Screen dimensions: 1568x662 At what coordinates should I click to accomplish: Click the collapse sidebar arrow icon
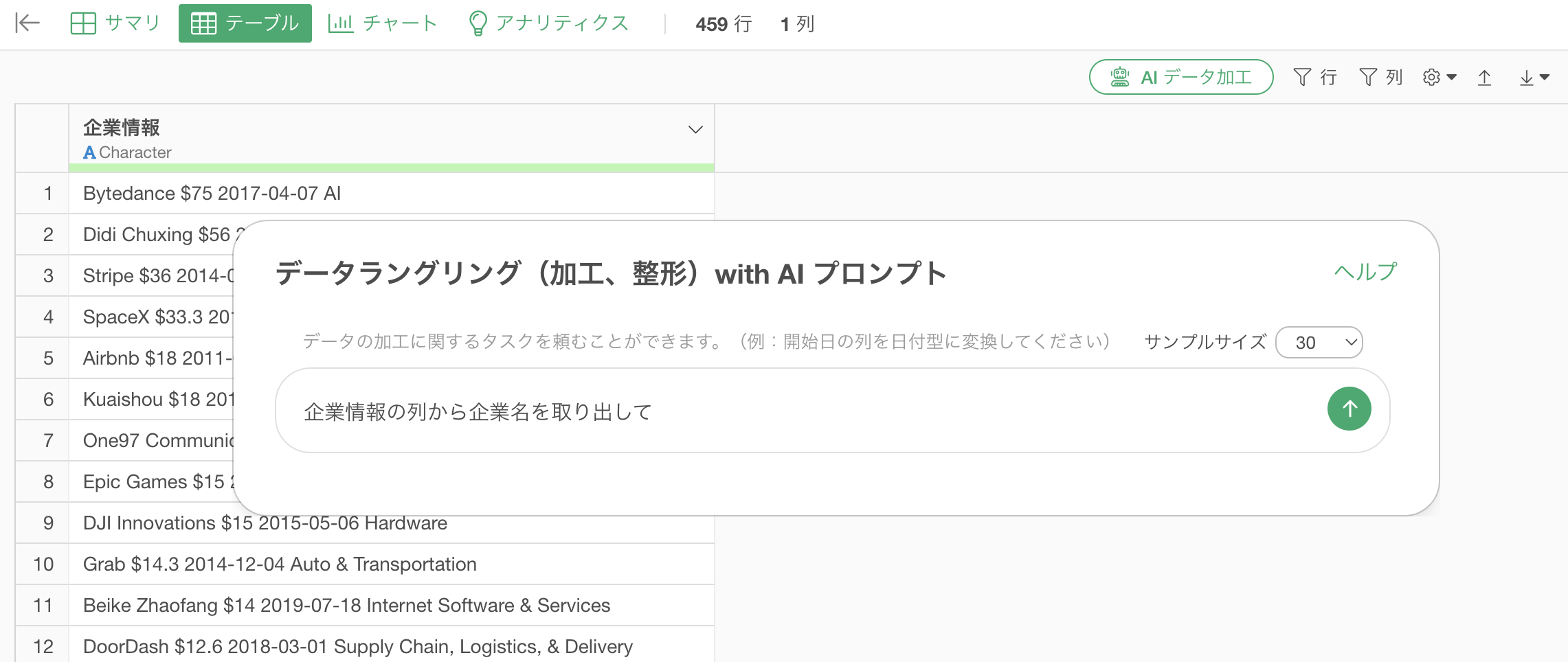[x=27, y=23]
